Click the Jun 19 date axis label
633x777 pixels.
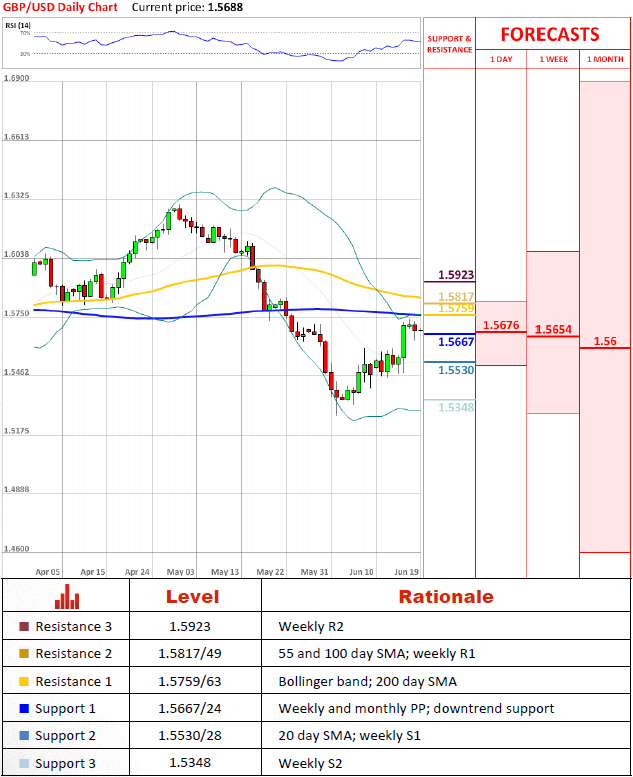[406, 572]
